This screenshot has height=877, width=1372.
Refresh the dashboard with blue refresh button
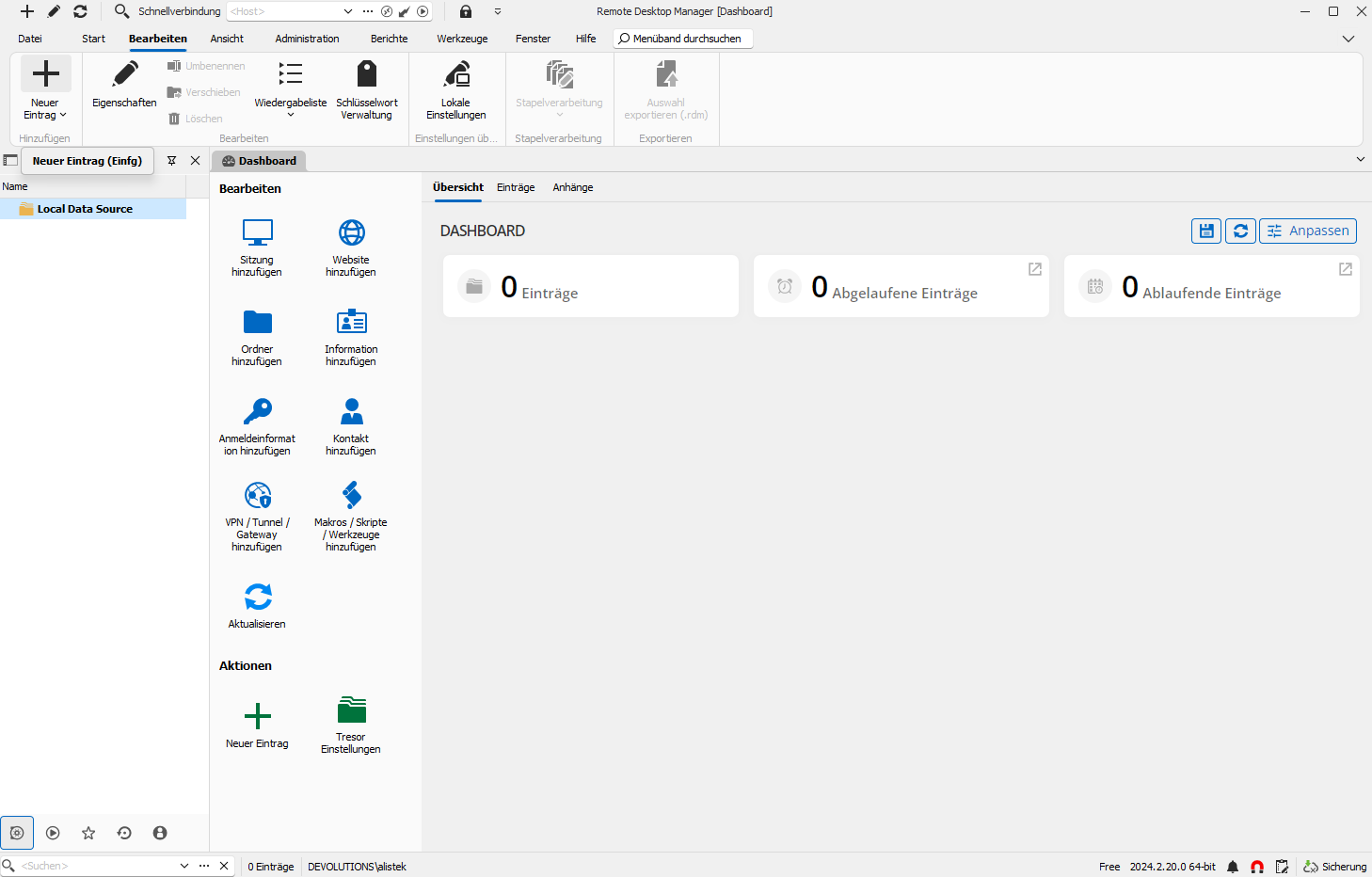tap(1240, 231)
